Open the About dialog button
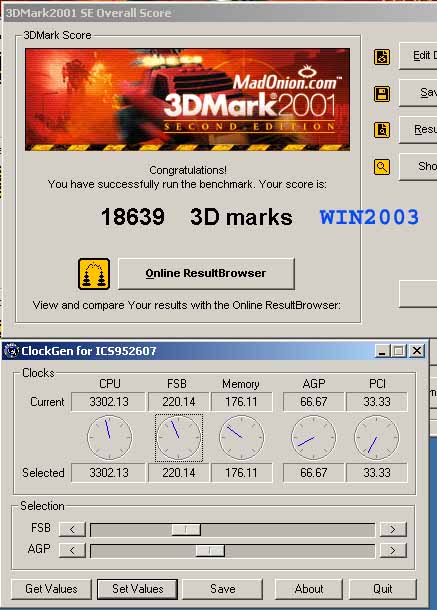This screenshot has width=437, height=610. pyautogui.click(x=309, y=589)
